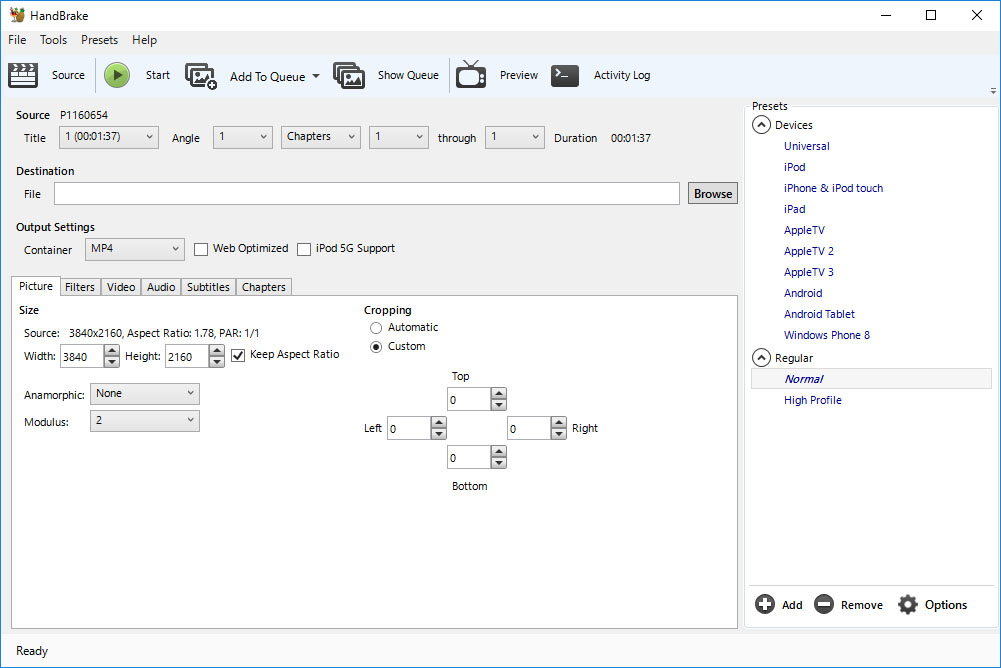
Task: Open the Activity Log terminal icon
Action: [565, 75]
